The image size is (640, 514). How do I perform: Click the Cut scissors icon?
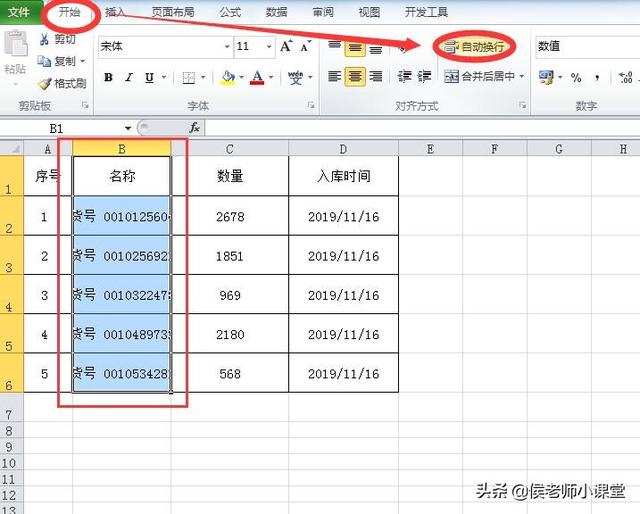point(45,40)
